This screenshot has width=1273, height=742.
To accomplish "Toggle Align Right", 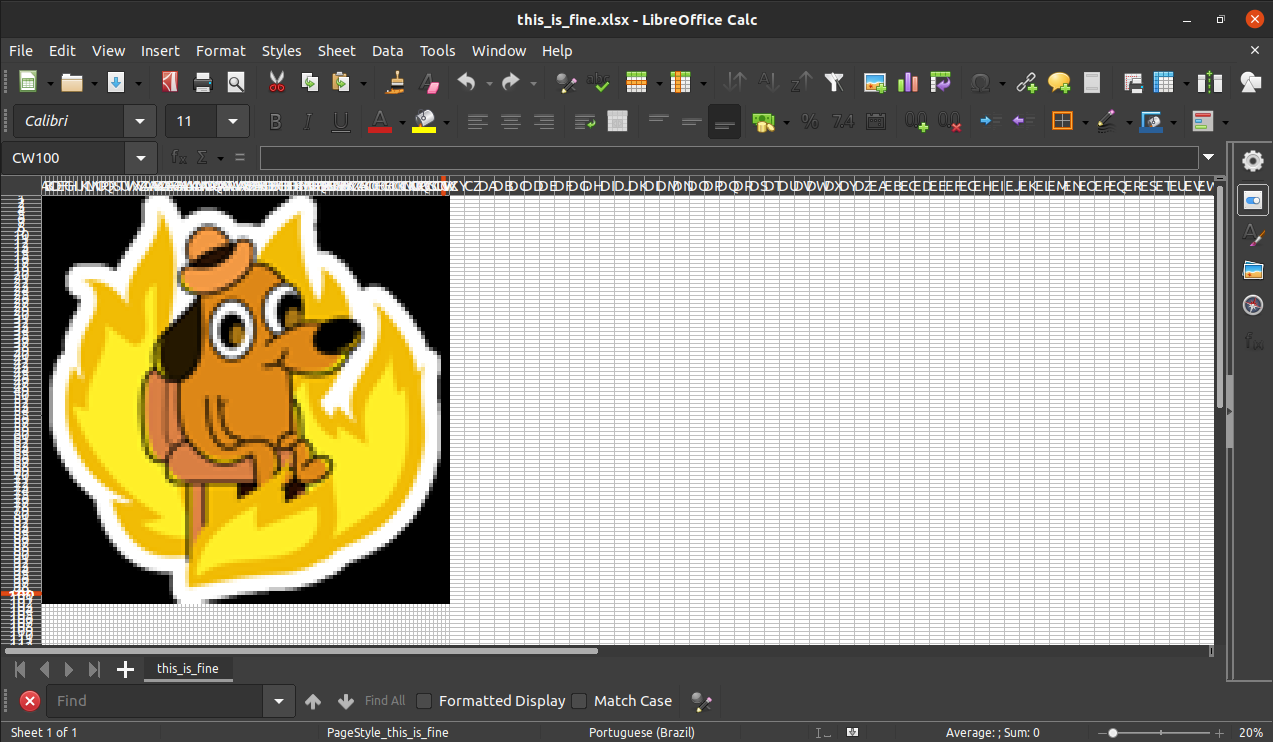I will coord(544,121).
